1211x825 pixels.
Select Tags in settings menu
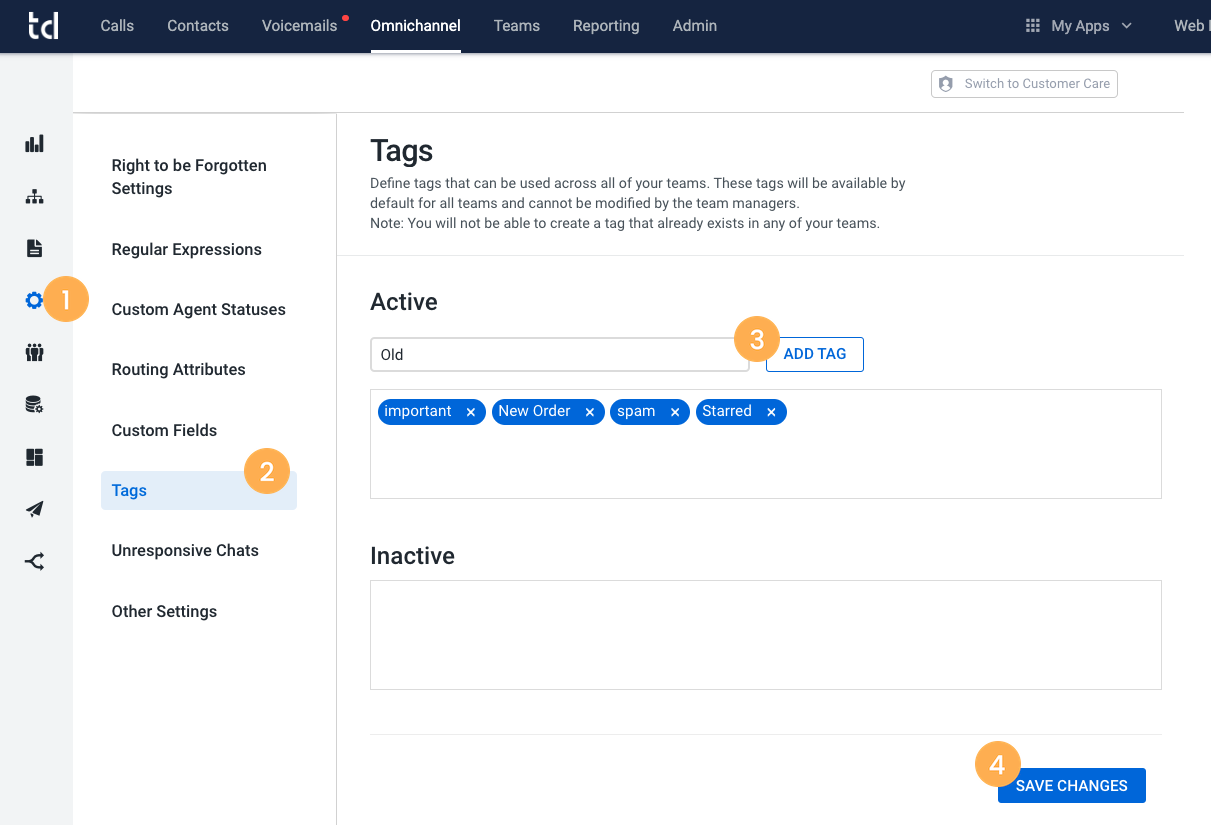[199, 491]
